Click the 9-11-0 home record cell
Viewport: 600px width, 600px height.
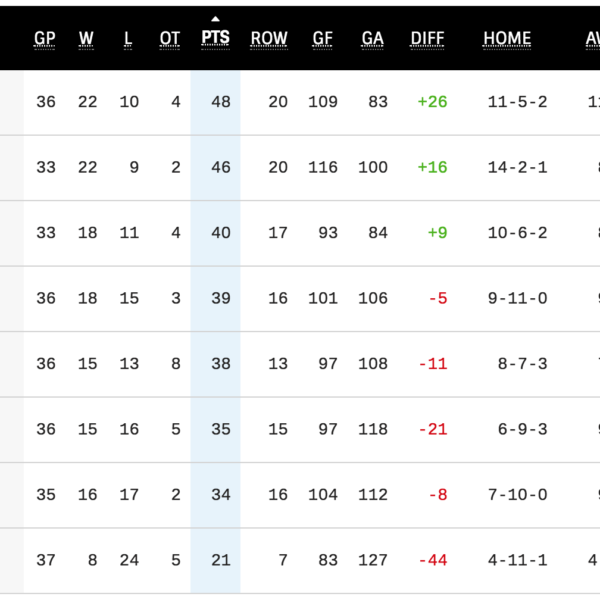(517, 298)
